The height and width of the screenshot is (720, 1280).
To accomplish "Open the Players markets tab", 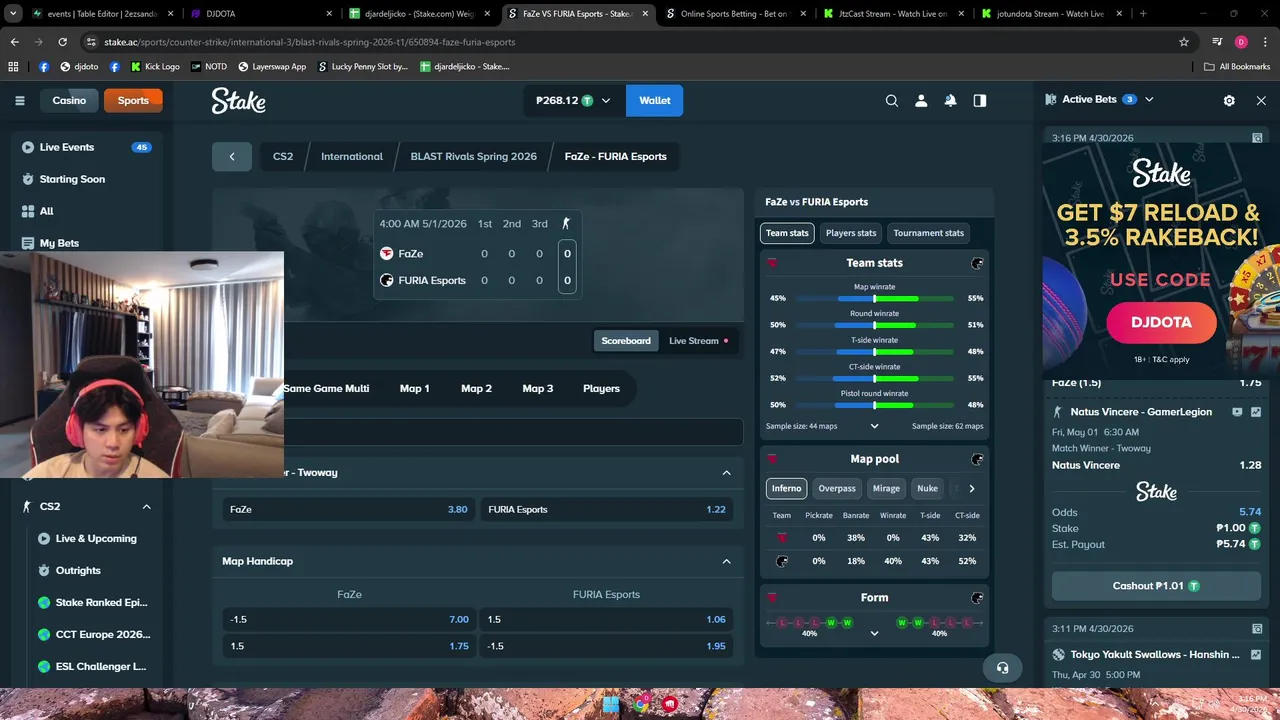I will pos(601,388).
